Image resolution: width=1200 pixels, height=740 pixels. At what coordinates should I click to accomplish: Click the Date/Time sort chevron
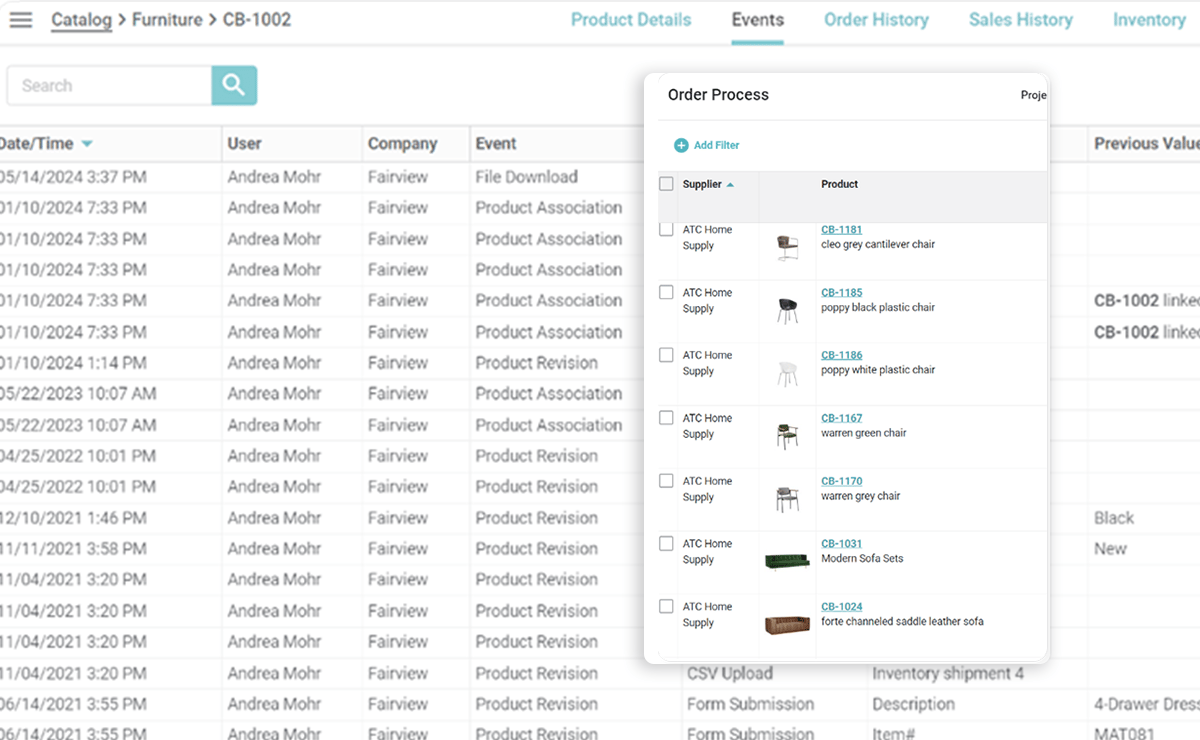(x=85, y=143)
